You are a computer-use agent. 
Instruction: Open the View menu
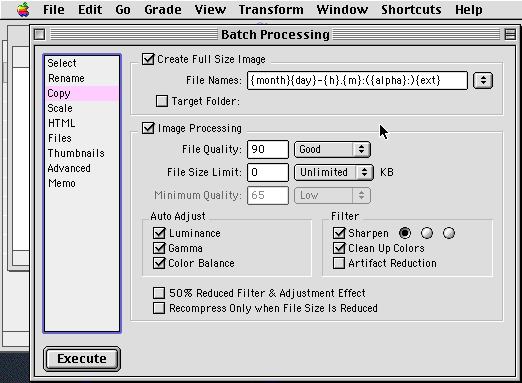210,10
